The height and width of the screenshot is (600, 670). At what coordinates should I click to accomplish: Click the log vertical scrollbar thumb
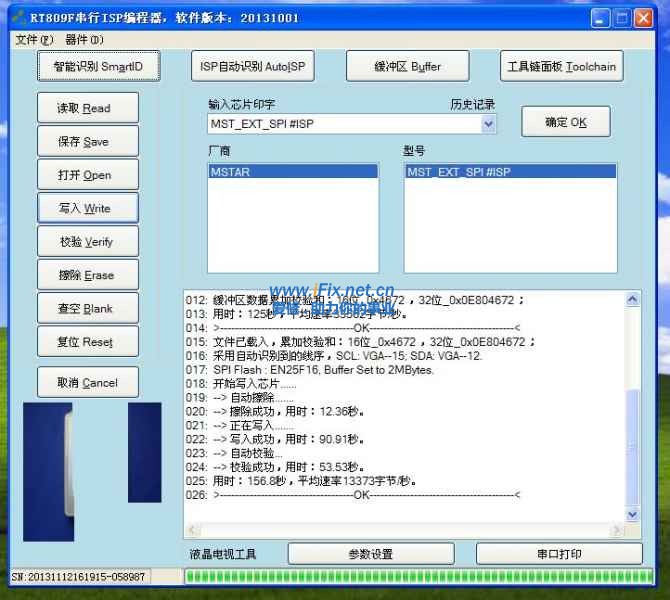tap(632, 447)
